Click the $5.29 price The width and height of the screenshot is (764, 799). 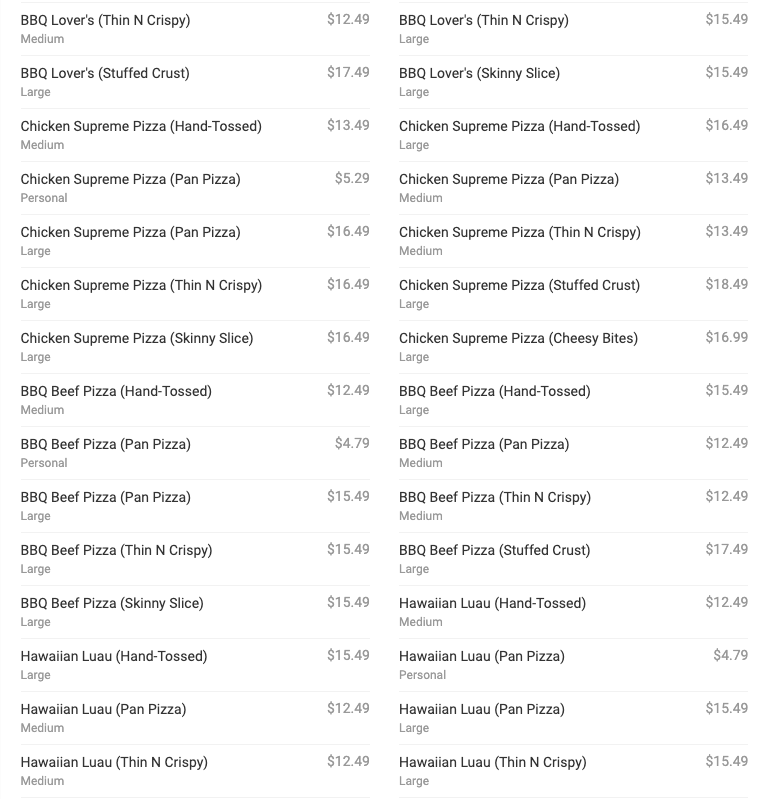(352, 179)
